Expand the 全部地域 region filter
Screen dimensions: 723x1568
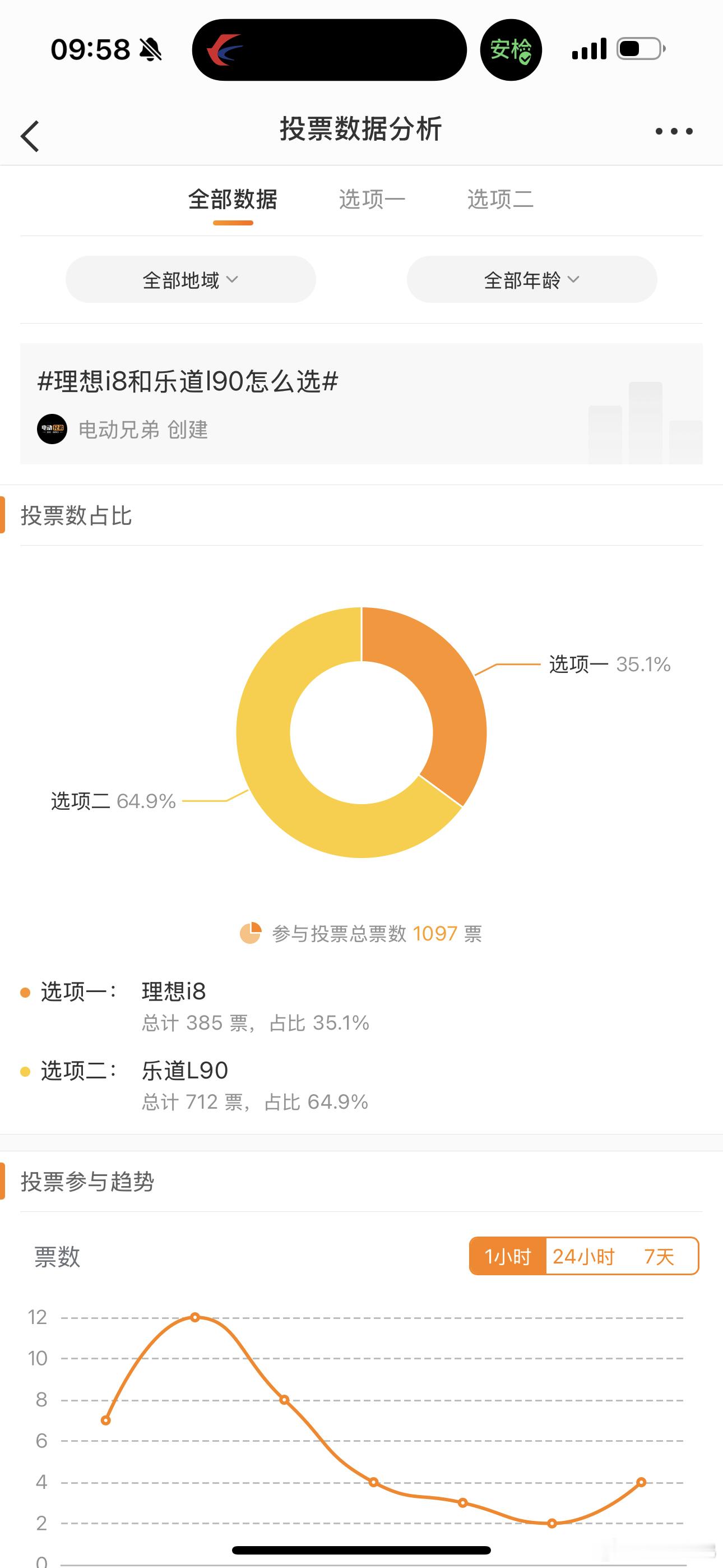(191, 279)
